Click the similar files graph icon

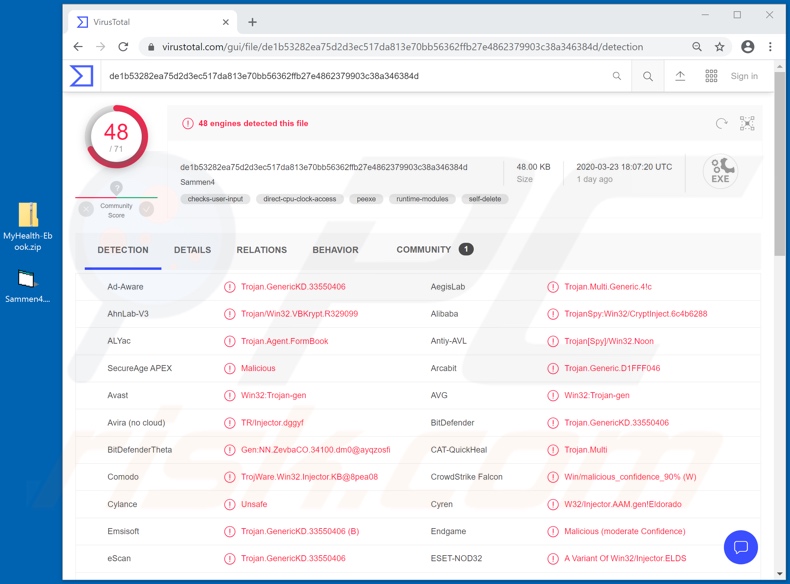(747, 123)
